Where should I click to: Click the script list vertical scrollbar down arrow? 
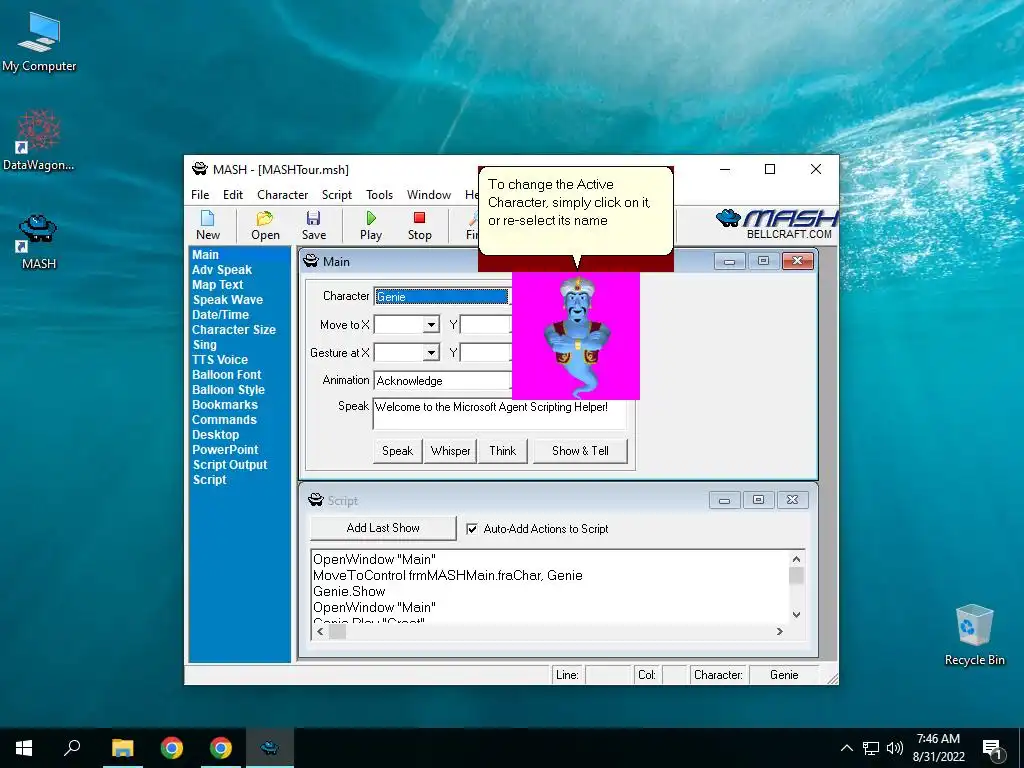(796, 615)
